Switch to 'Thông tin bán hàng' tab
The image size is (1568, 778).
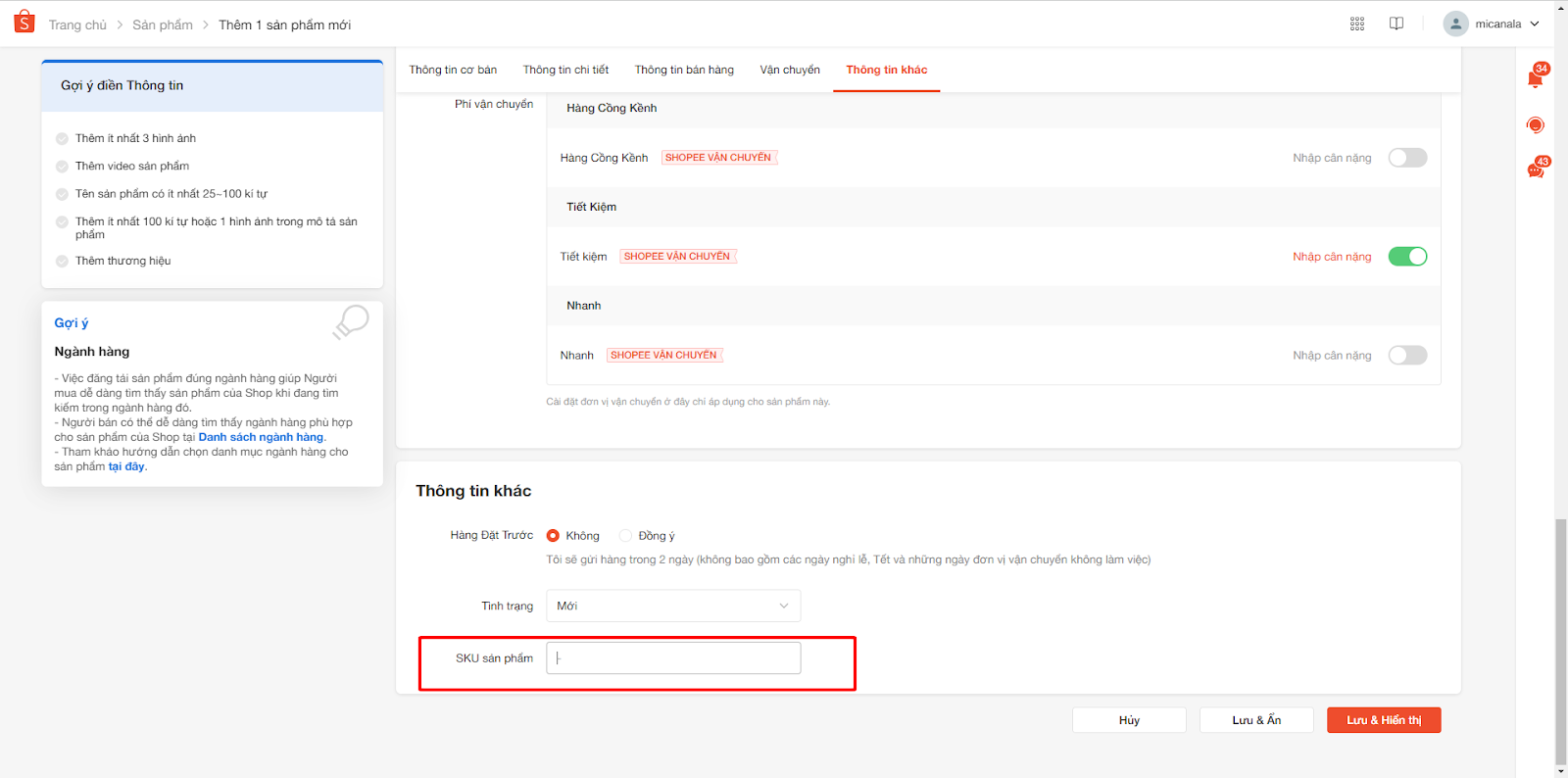click(x=684, y=70)
